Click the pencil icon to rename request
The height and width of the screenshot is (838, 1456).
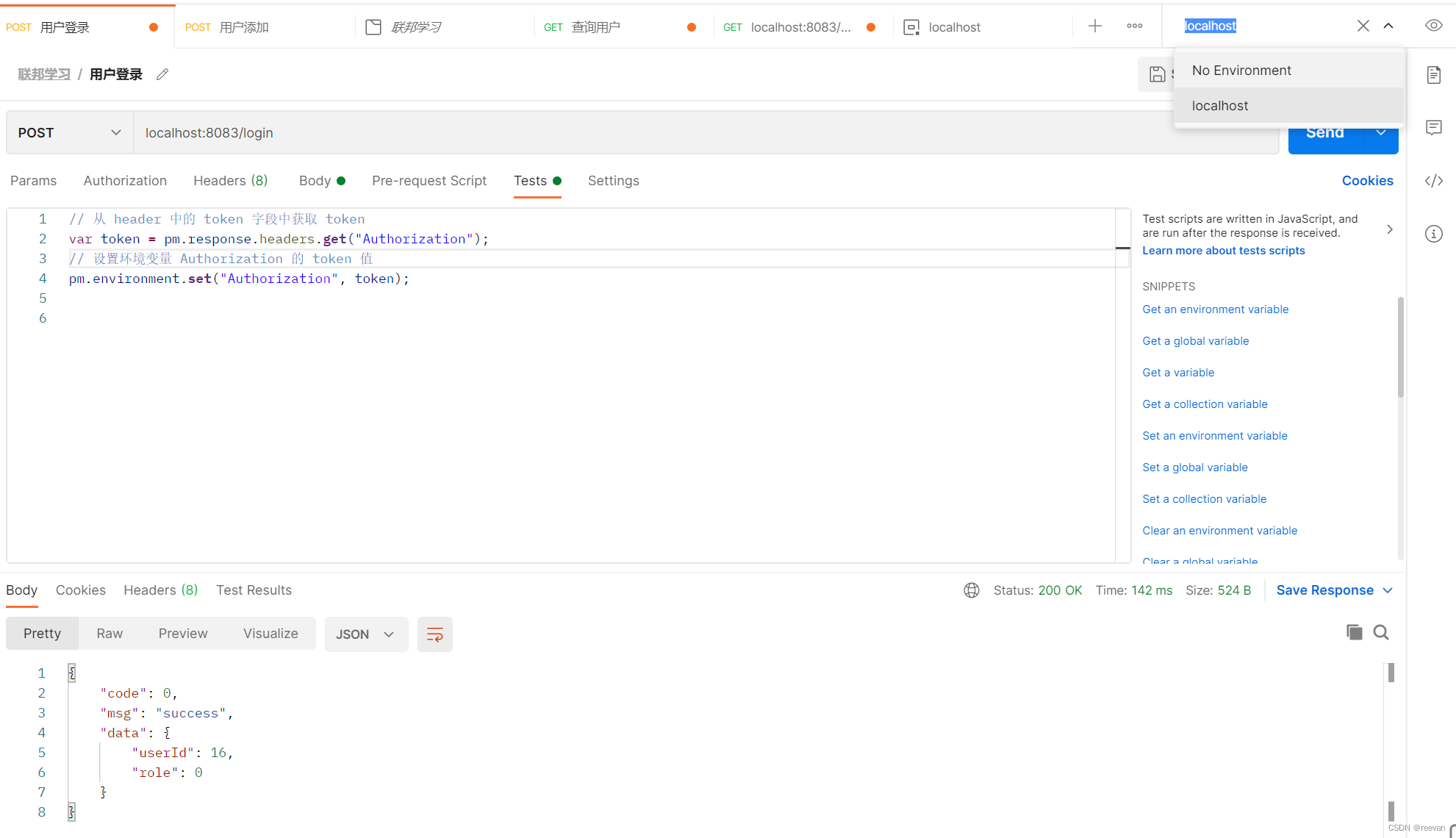point(162,74)
